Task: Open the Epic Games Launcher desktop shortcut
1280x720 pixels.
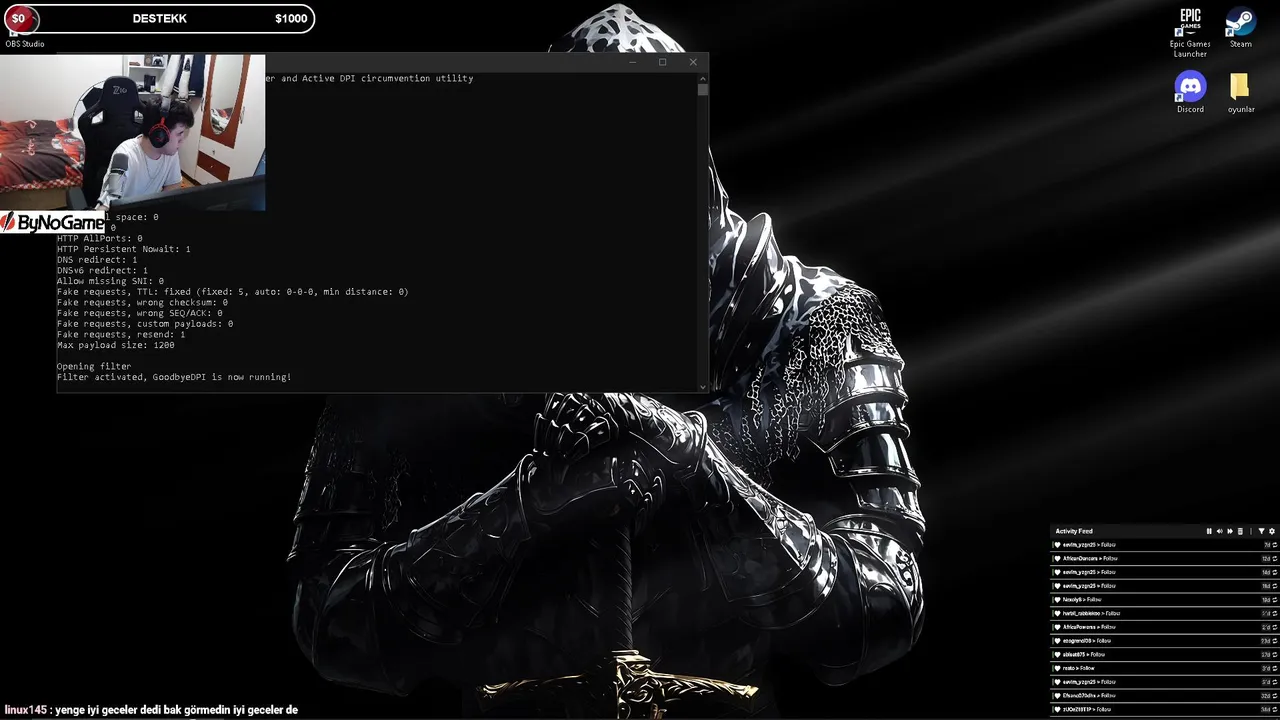Action: (x=1190, y=33)
